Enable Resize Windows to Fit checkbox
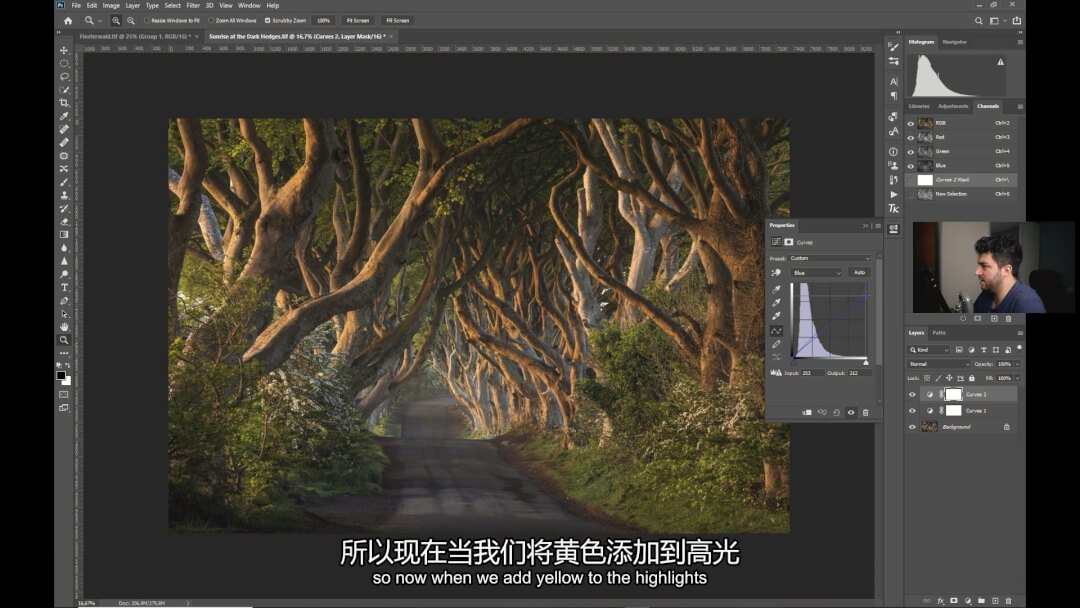 (x=147, y=21)
